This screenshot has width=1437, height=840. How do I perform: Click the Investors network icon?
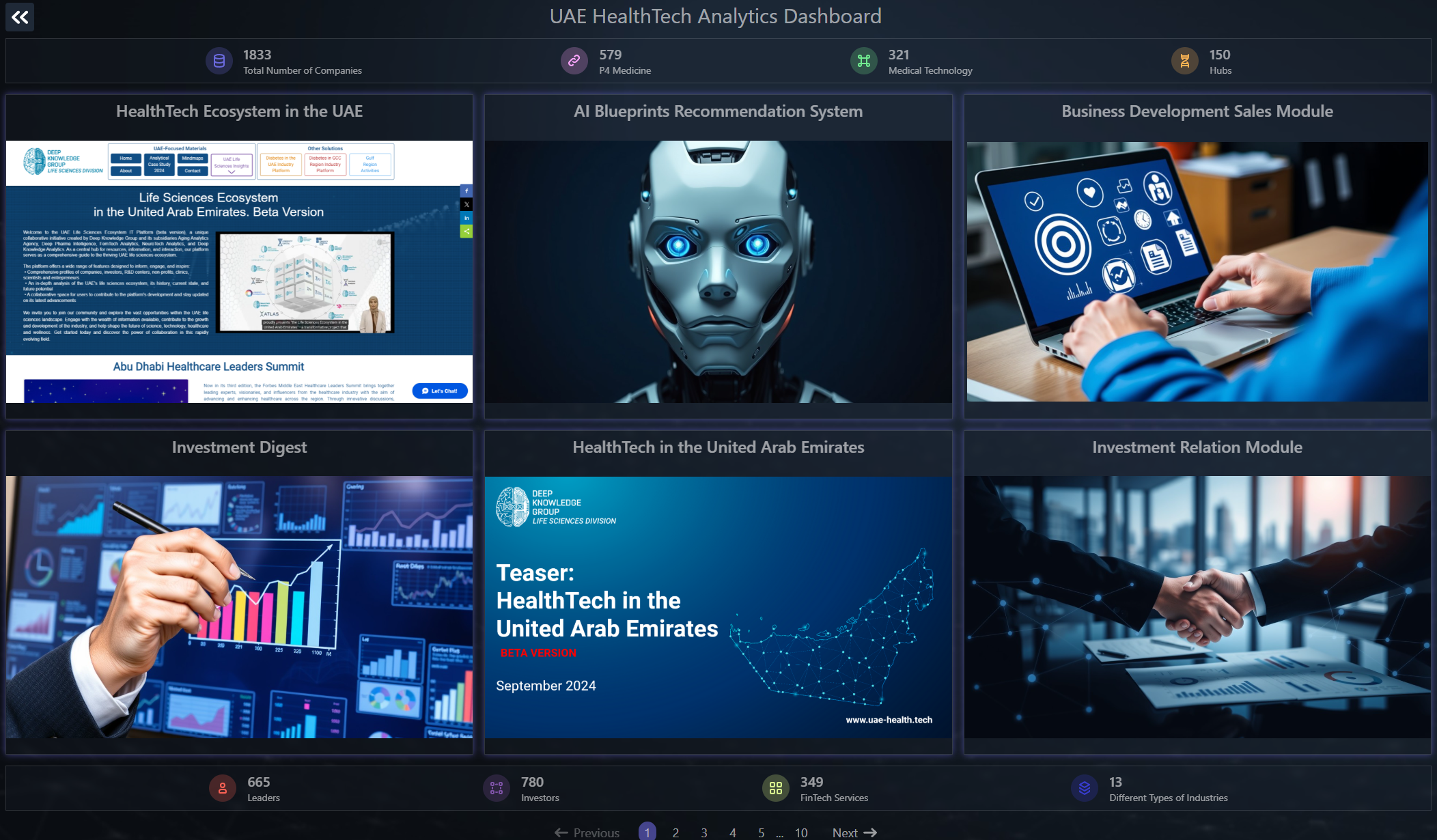pos(497,788)
